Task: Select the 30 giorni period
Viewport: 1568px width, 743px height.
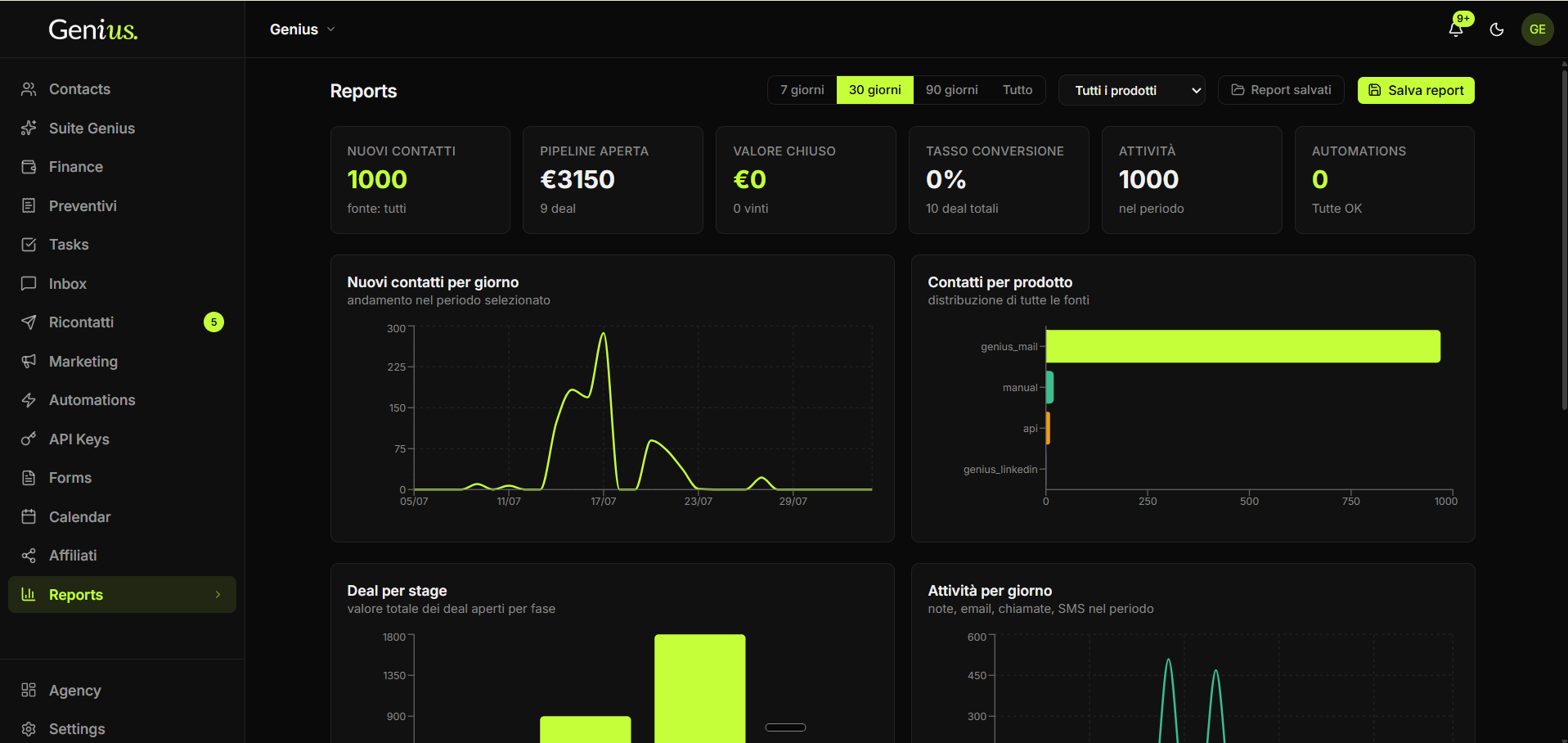Action: [874, 90]
